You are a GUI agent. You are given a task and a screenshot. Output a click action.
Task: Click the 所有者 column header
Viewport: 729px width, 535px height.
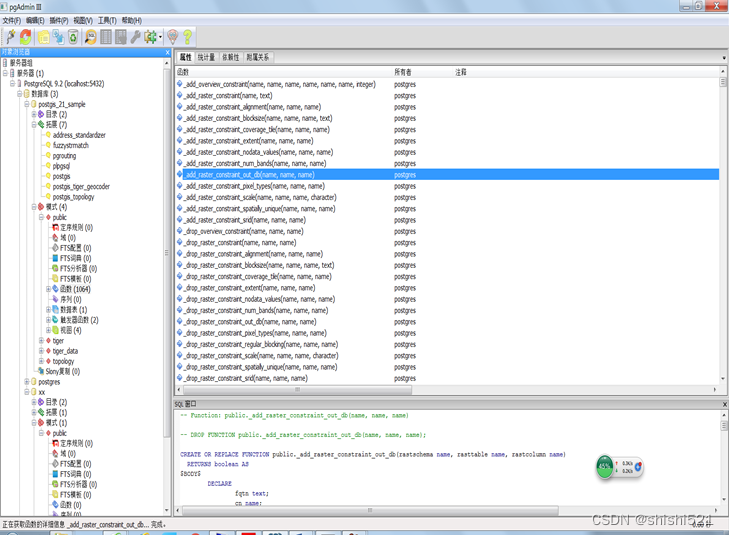click(423, 72)
